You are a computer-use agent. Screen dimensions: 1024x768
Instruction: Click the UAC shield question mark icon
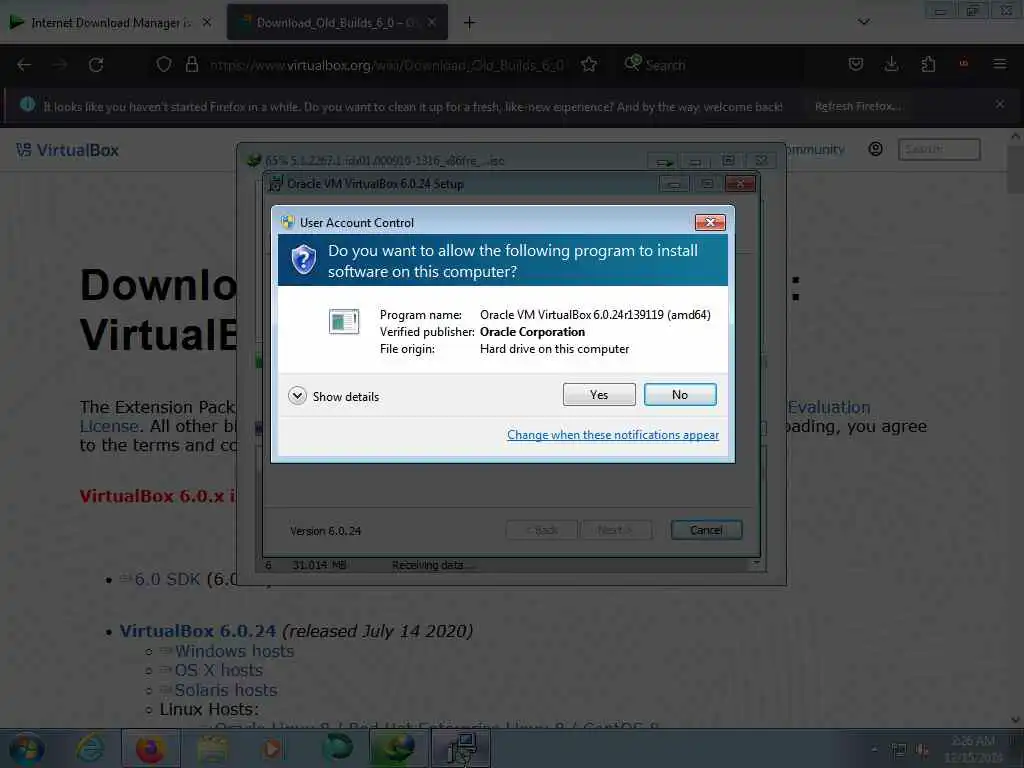click(x=304, y=260)
